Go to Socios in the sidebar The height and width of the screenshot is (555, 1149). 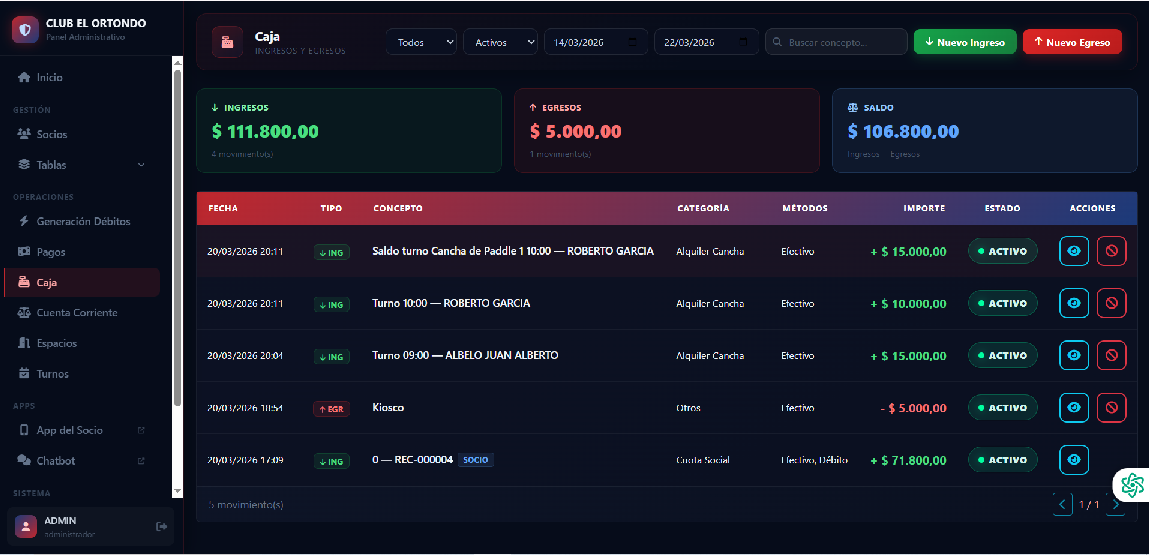(x=52, y=134)
